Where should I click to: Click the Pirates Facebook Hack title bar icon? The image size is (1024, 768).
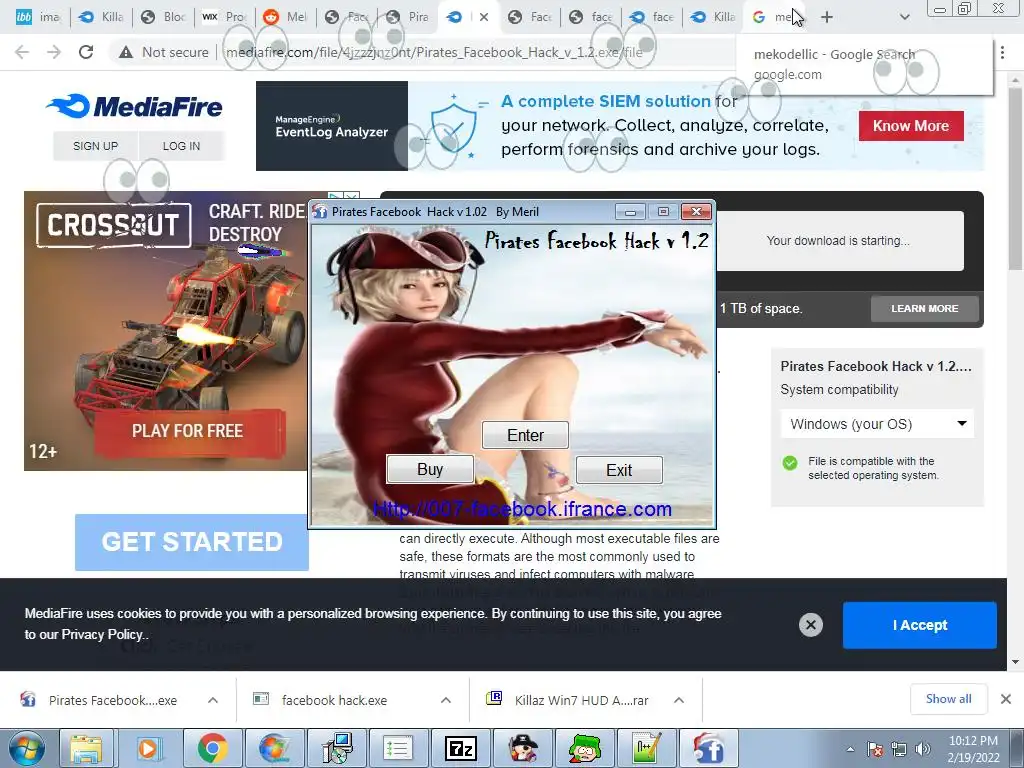(x=320, y=212)
